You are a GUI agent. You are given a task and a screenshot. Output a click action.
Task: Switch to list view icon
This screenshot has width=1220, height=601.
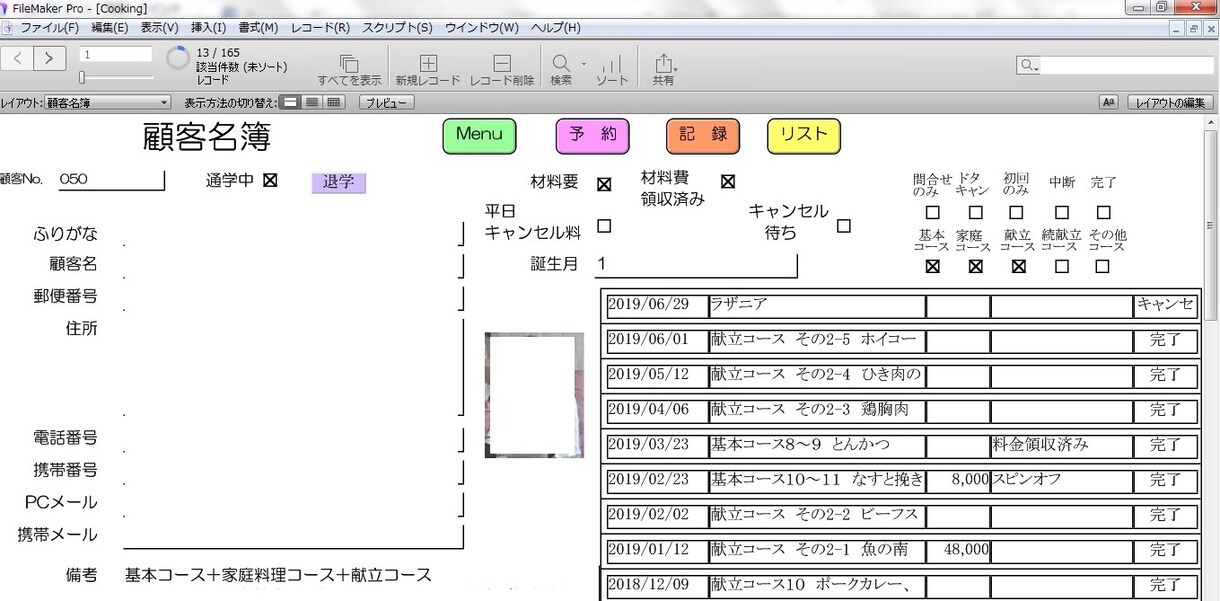312,102
